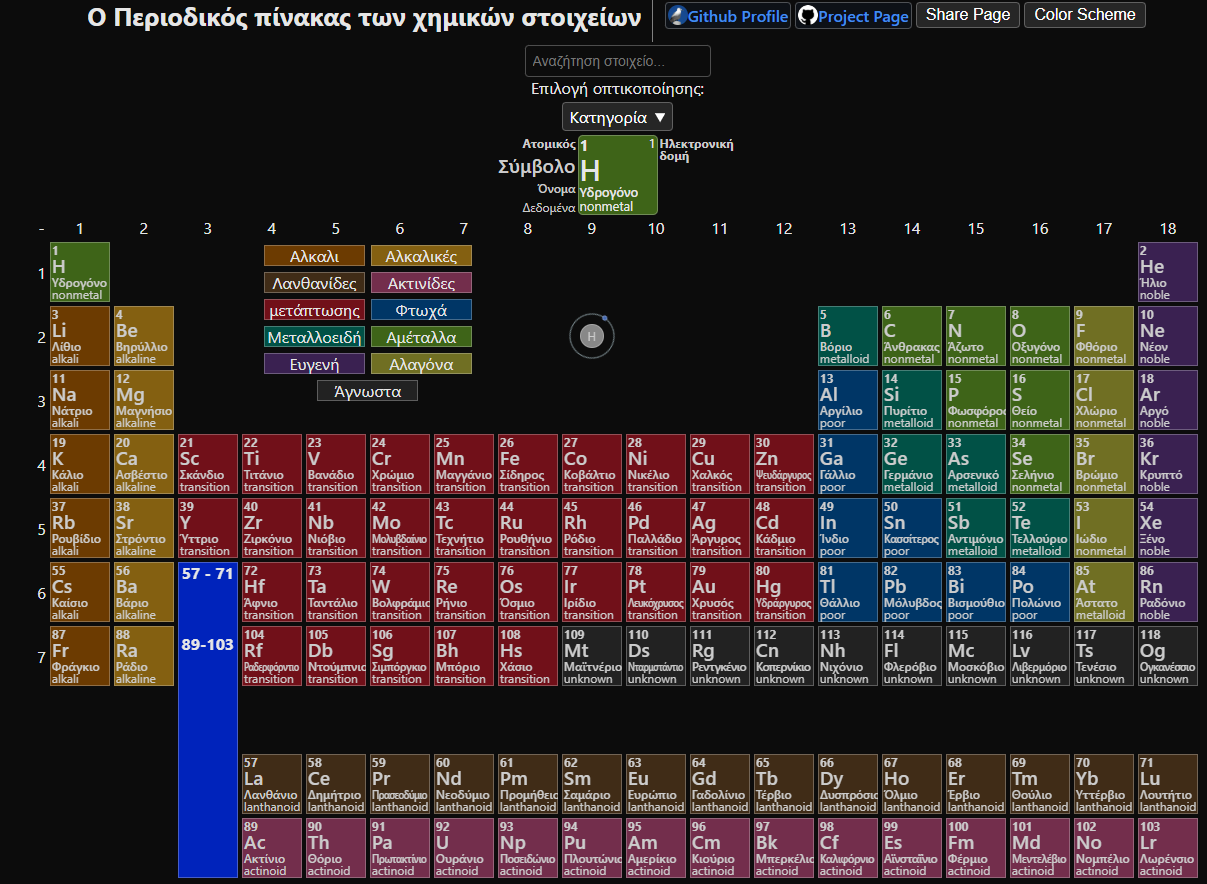The height and width of the screenshot is (884, 1207).
Task: Click the Share Page button
Action: (x=968, y=15)
